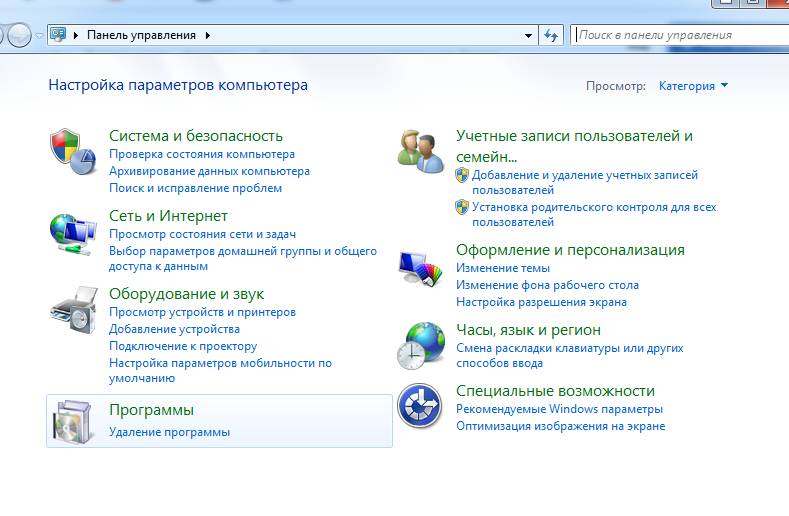789x516 pixels.
Task: Open the System and Security shield icon
Action: (73, 152)
